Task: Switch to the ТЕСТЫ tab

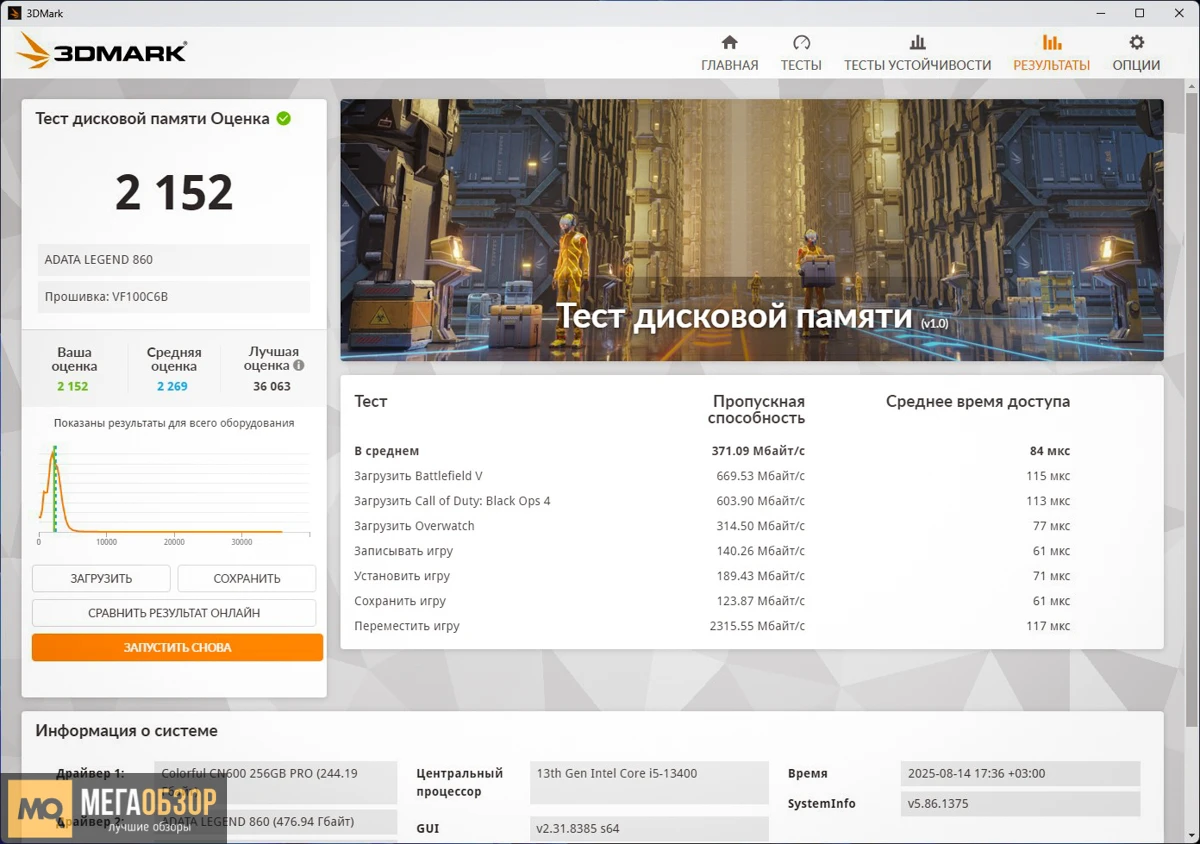Action: click(801, 53)
